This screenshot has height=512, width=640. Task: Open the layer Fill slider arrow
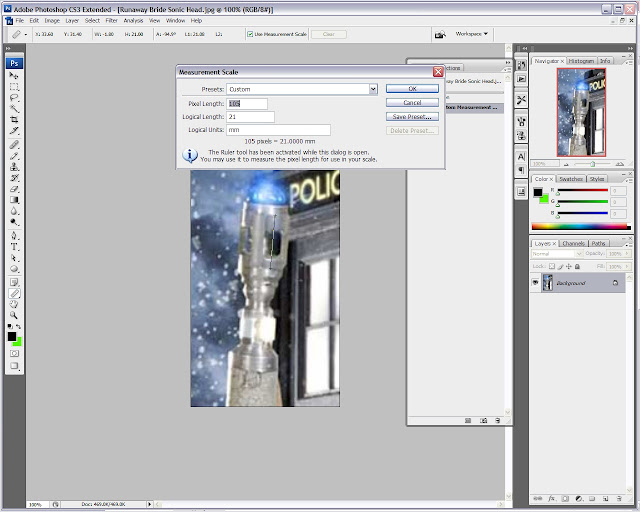click(627, 266)
